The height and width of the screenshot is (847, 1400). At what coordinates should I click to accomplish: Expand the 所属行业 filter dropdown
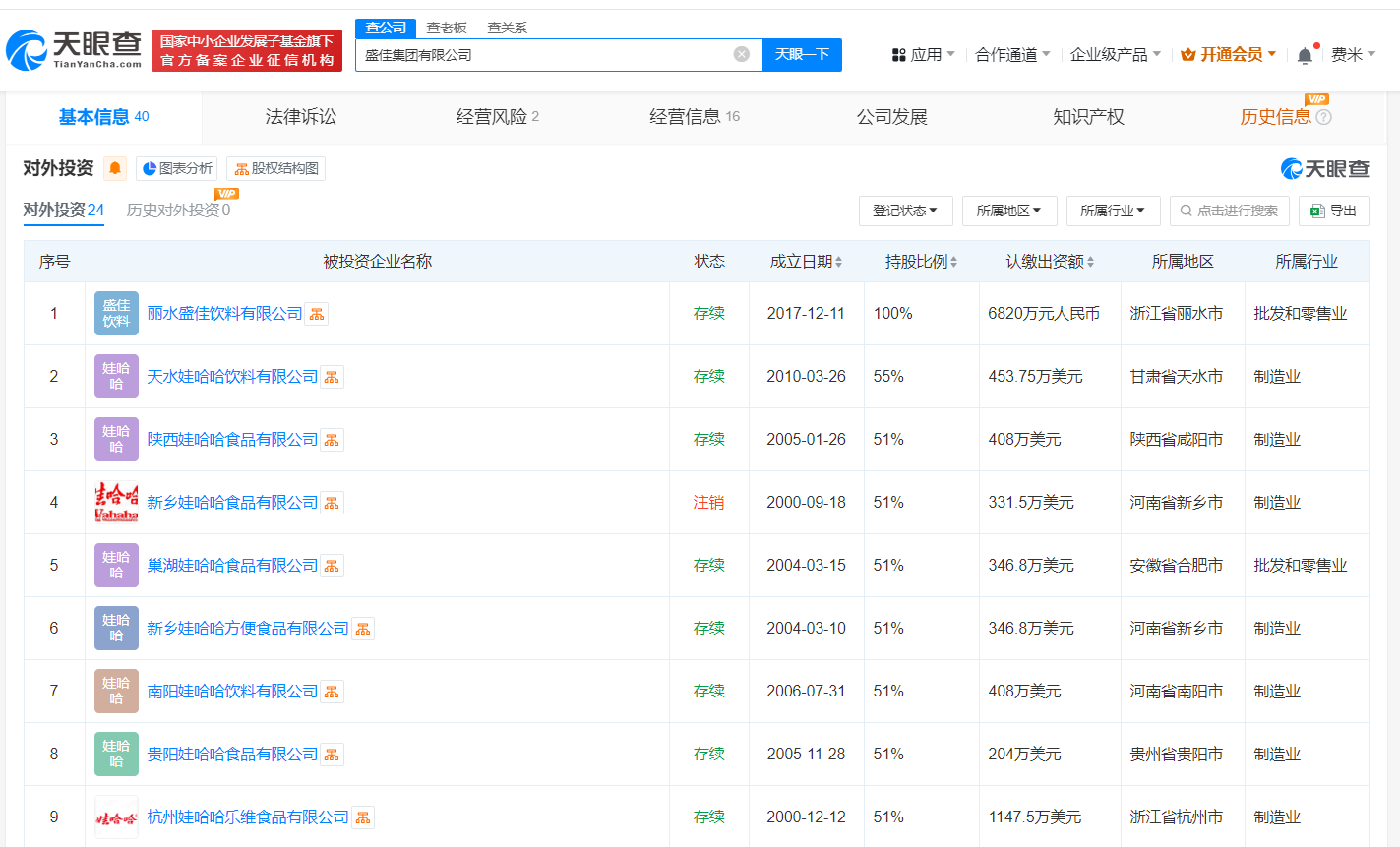coord(1113,211)
